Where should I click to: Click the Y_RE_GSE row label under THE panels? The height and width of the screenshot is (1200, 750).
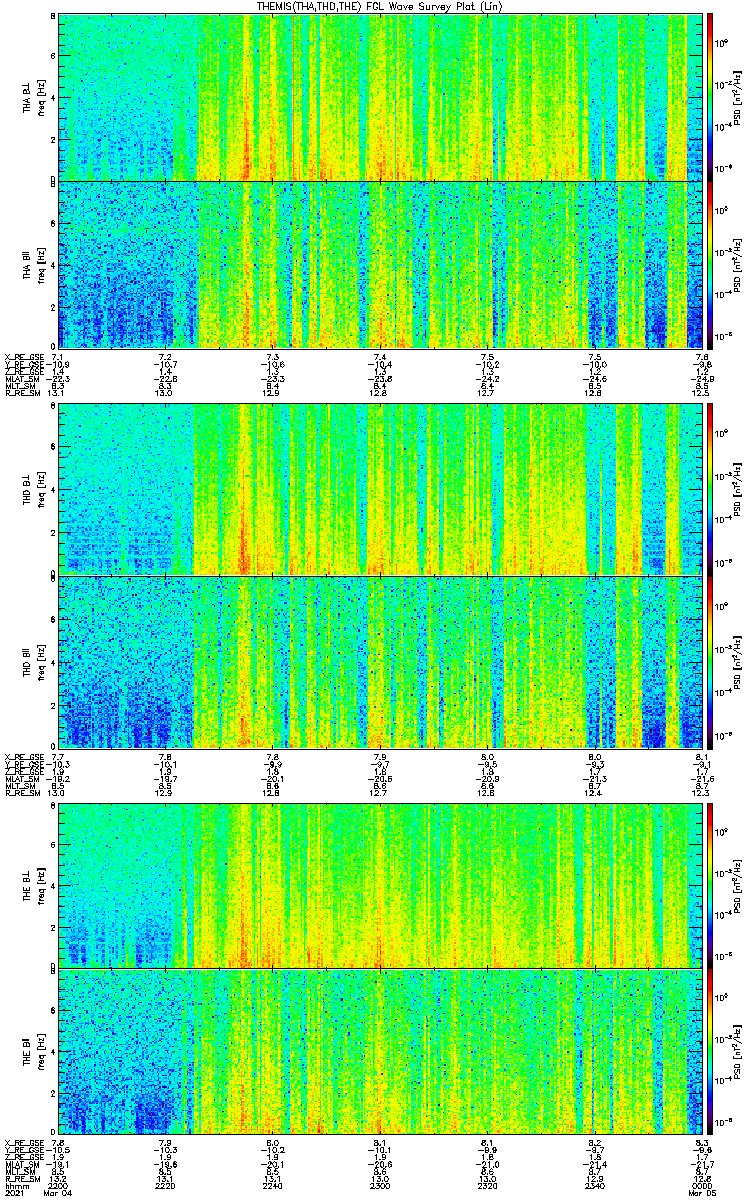coord(25,1150)
